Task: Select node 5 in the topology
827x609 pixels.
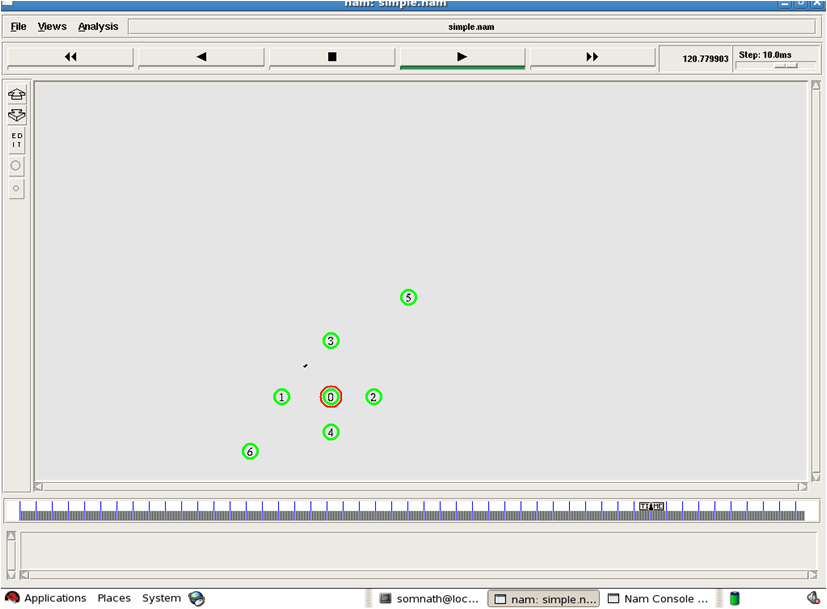Action: click(x=408, y=297)
